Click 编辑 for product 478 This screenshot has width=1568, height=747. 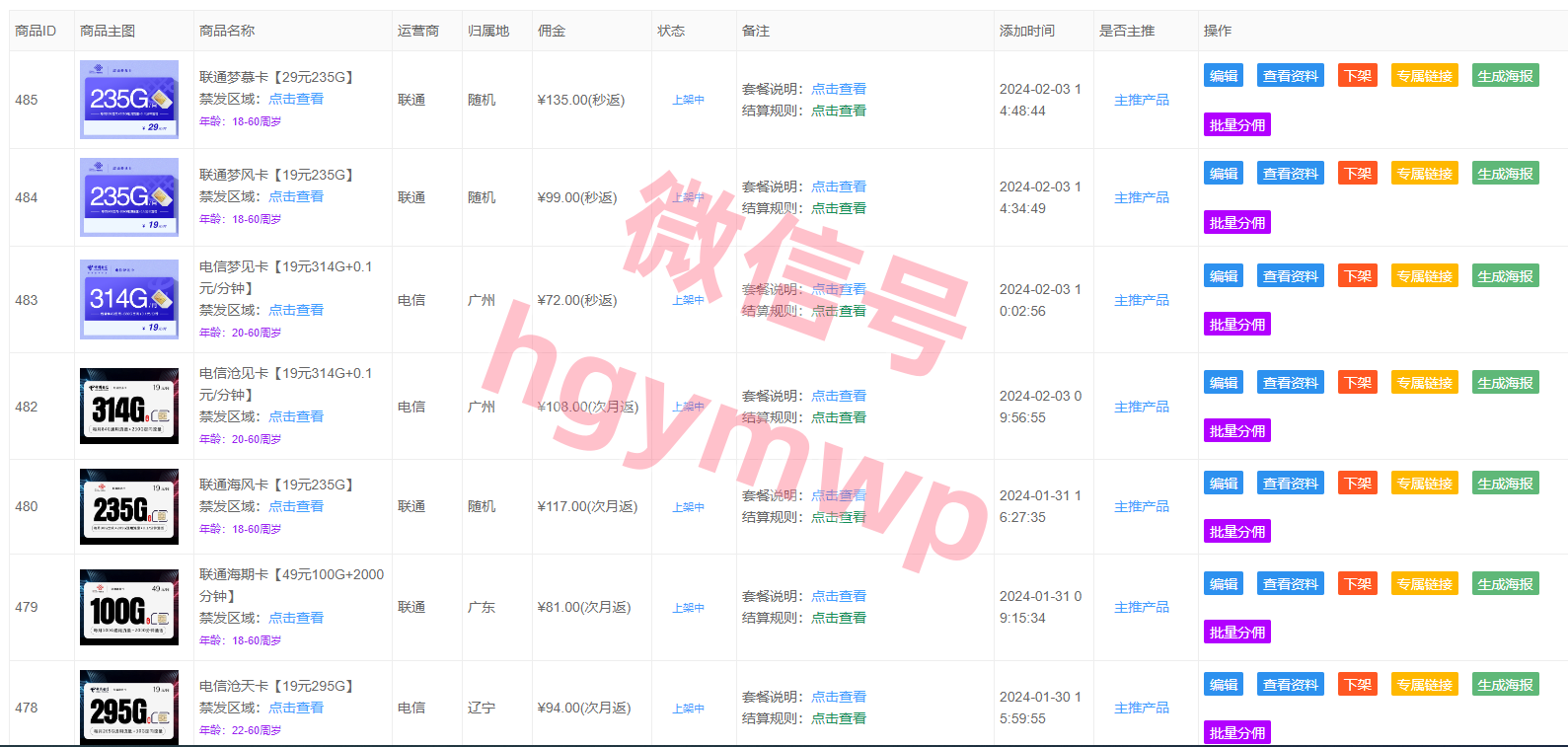click(1224, 685)
